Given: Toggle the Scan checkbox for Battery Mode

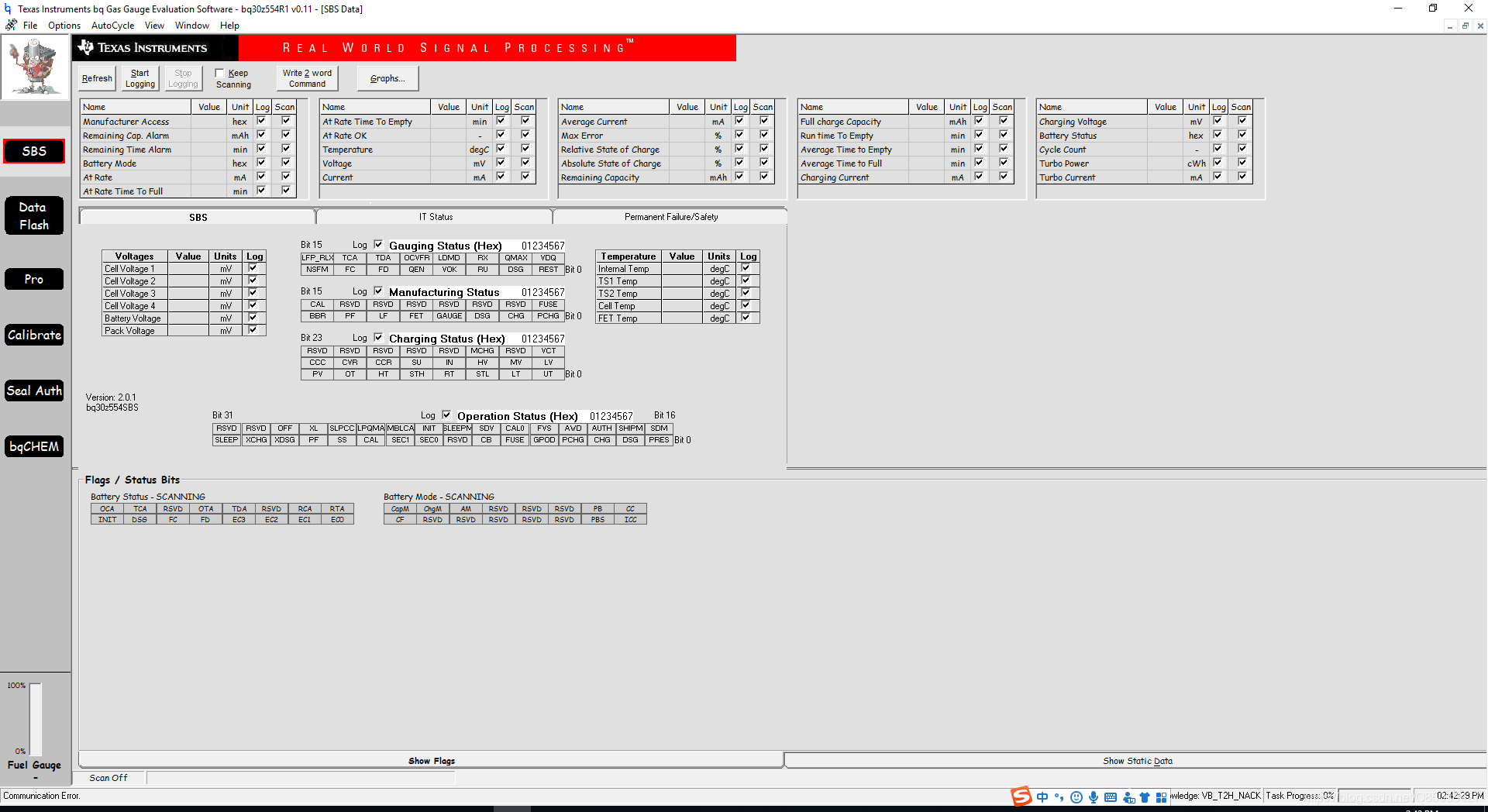Looking at the screenshot, I should point(286,163).
